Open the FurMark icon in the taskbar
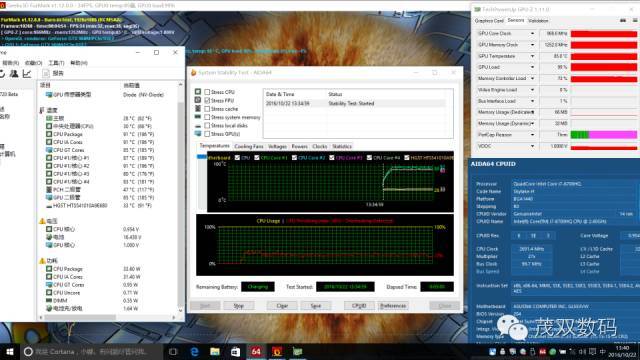 pos(277,351)
